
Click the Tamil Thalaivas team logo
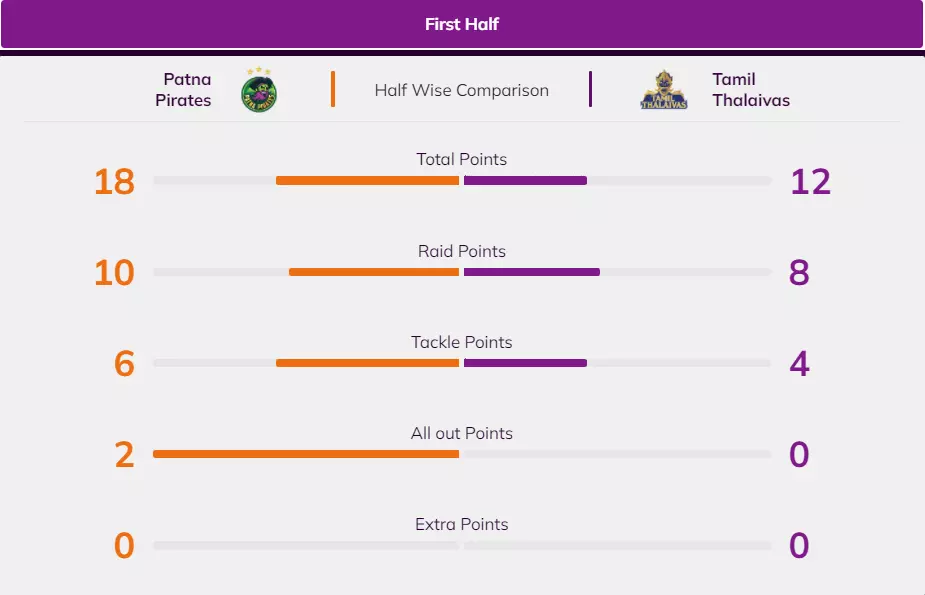[664, 90]
